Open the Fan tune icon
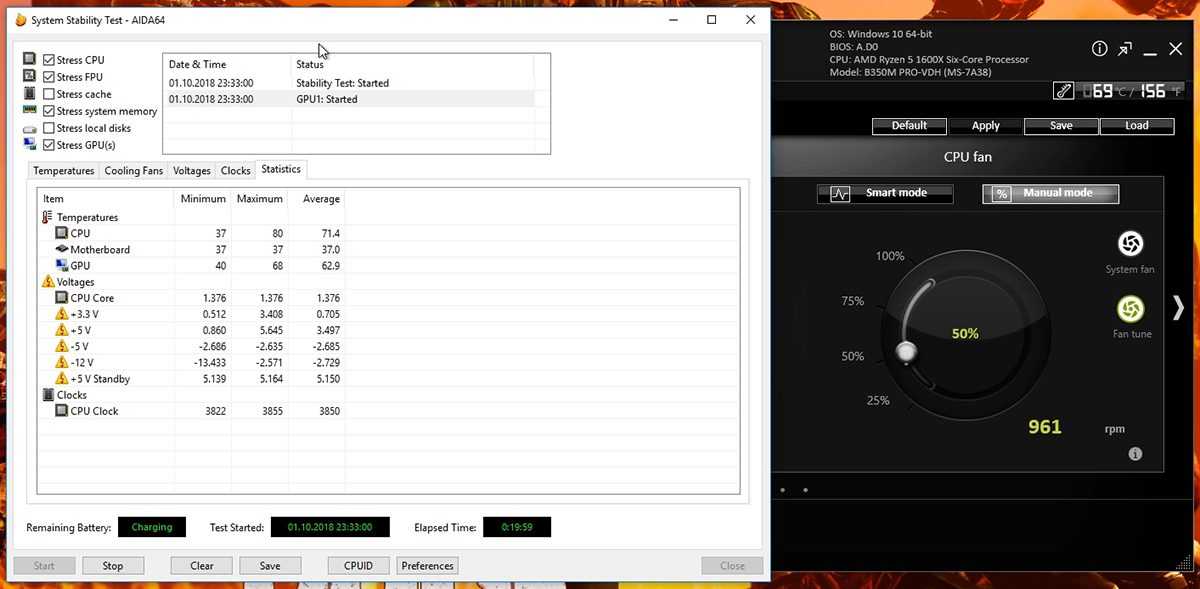Viewport: 1200px width, 589px height. coord(1130,309)
